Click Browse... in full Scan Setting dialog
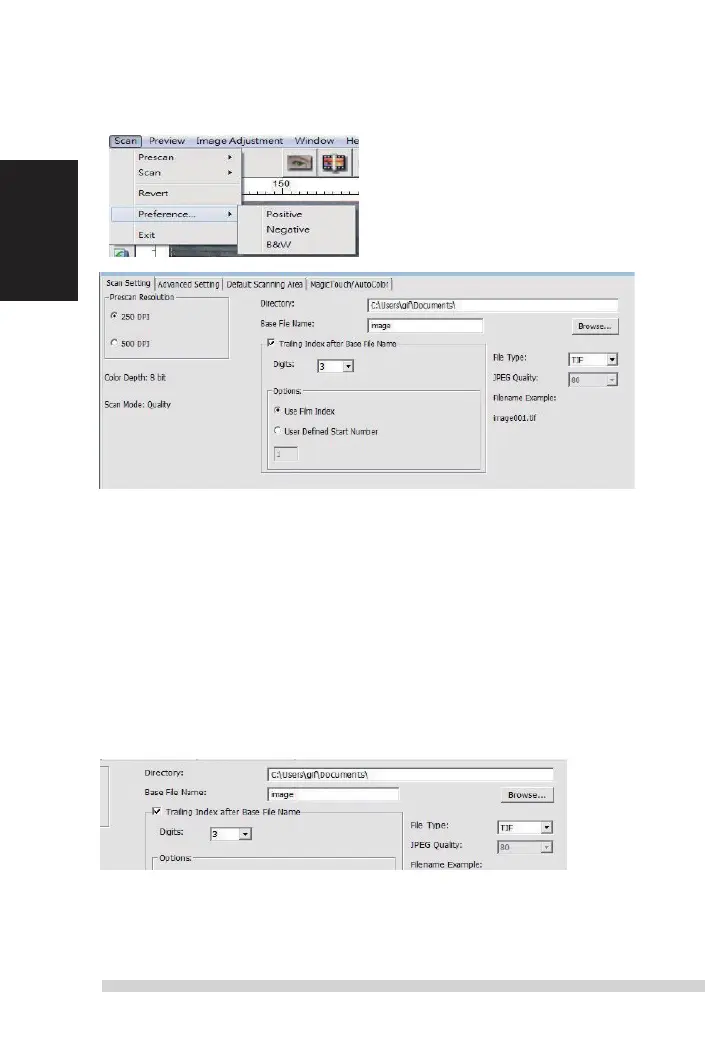The height and width of the screenshot is (1038, 705). point(595,326)
